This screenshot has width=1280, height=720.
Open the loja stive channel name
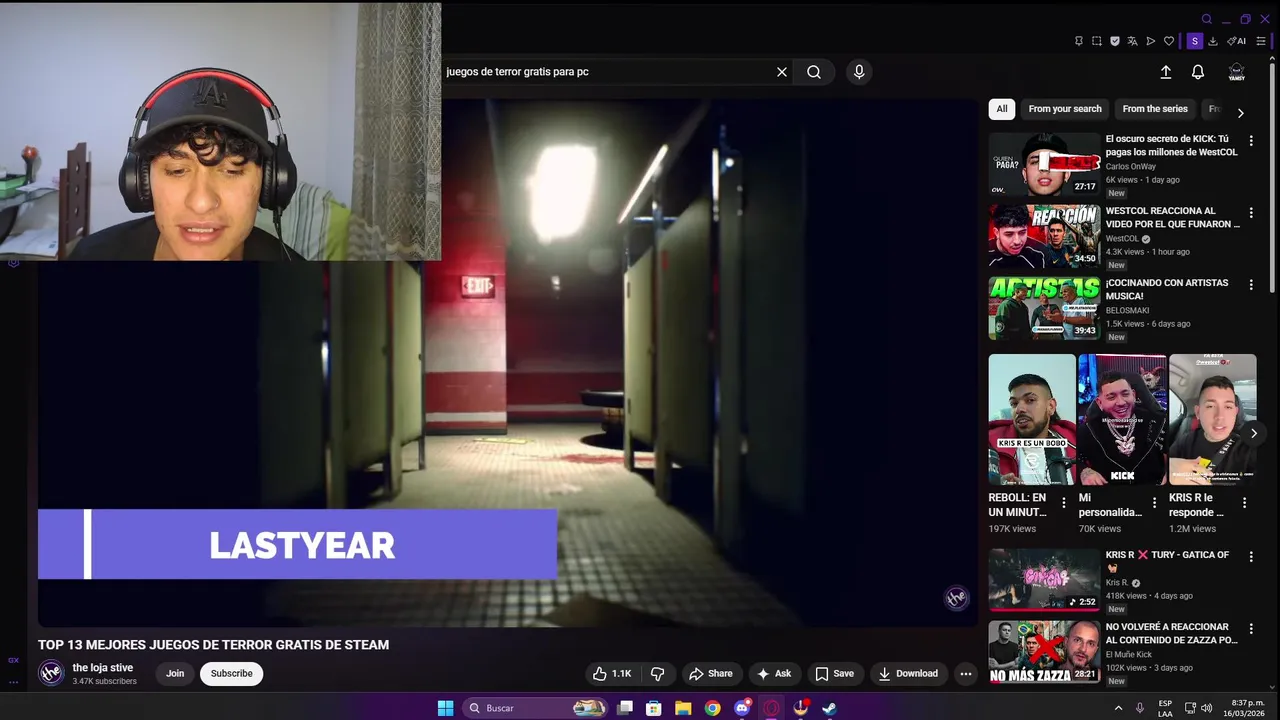[102, 668]
